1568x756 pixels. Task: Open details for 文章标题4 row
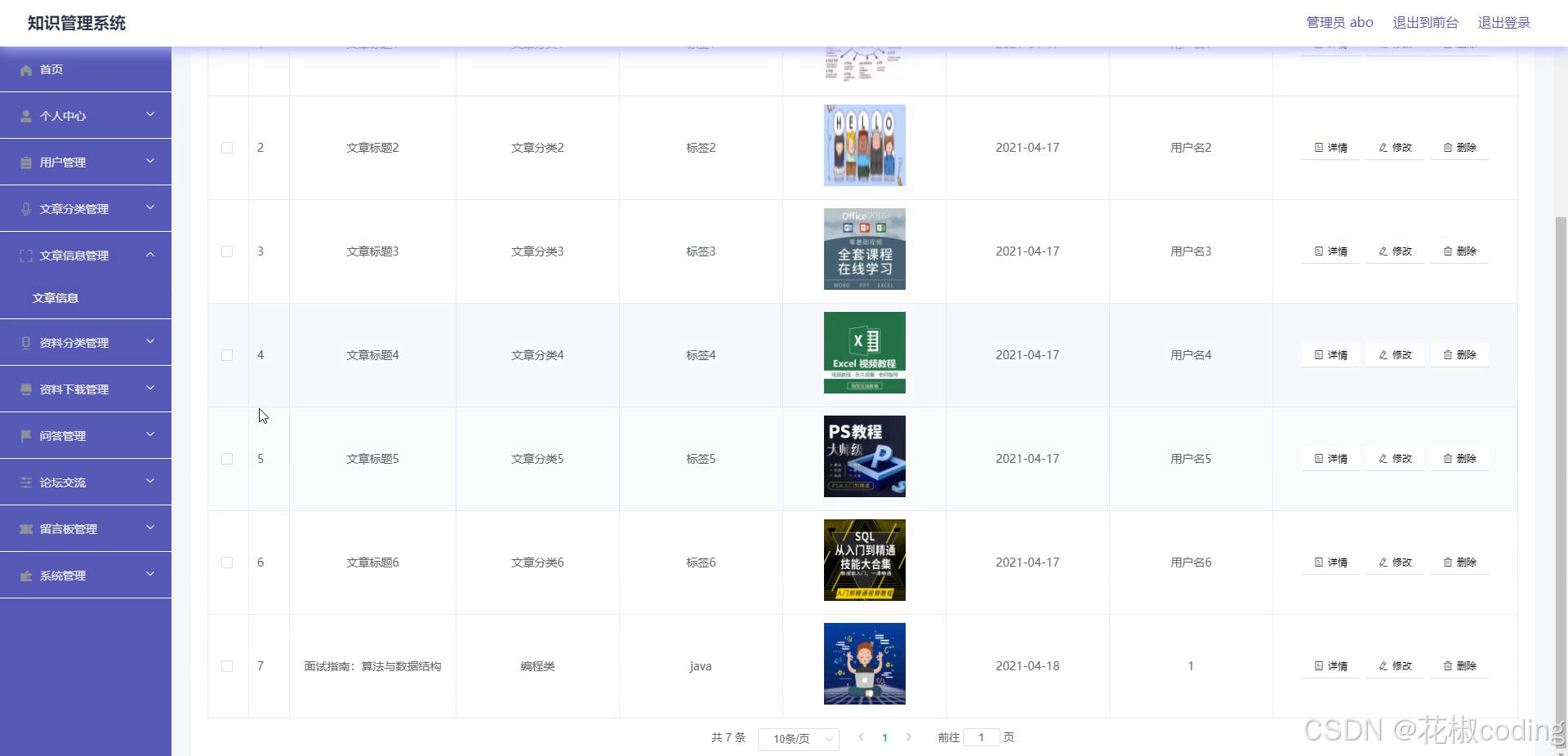point(1330,355)
